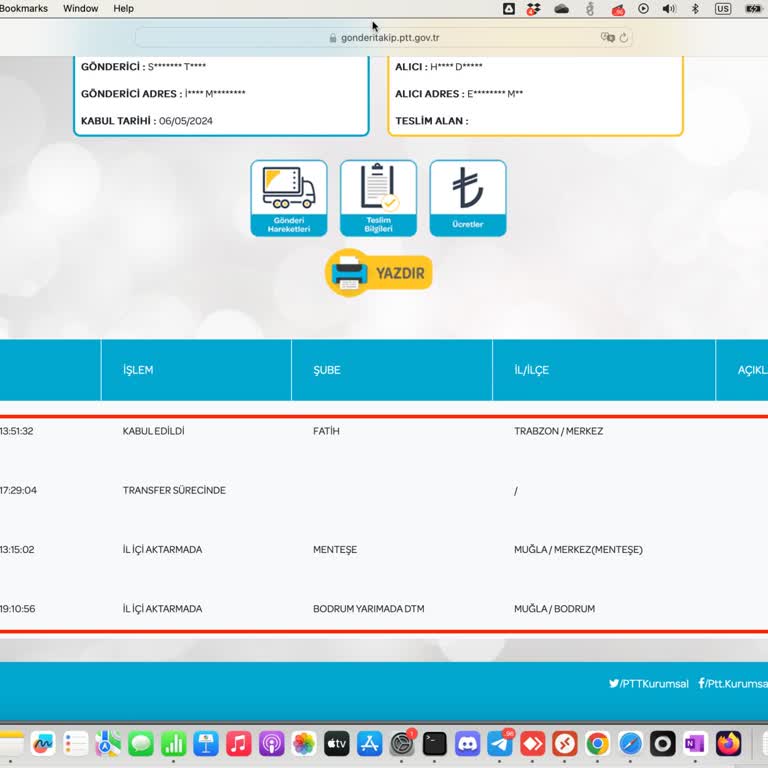Image resolution: width=768 pixels, height=768 pixels.
Task: Select the TRANSFER SÜRECİNDE cell
Action: 174,490
